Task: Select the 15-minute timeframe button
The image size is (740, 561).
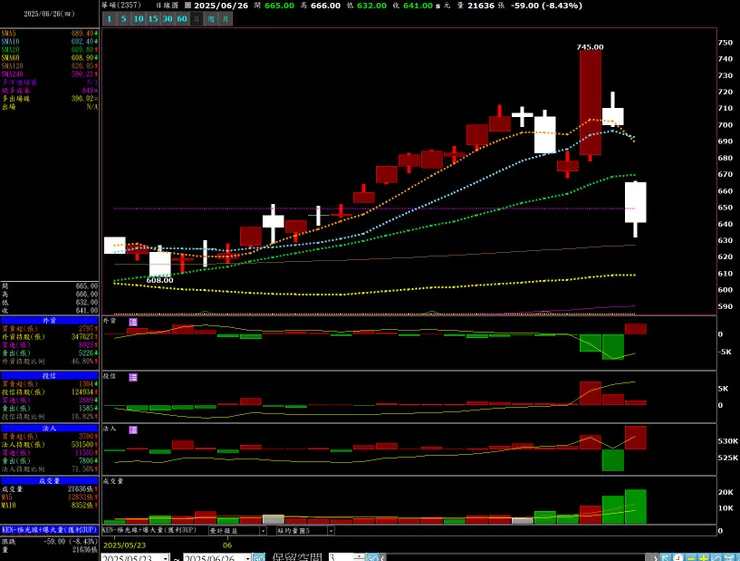Action: click(x=153, y=19)
